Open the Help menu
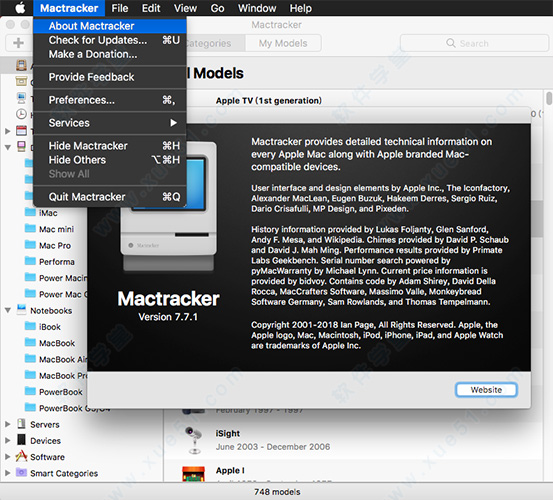This screenshot has width=553, height=500. click(300, 8)
